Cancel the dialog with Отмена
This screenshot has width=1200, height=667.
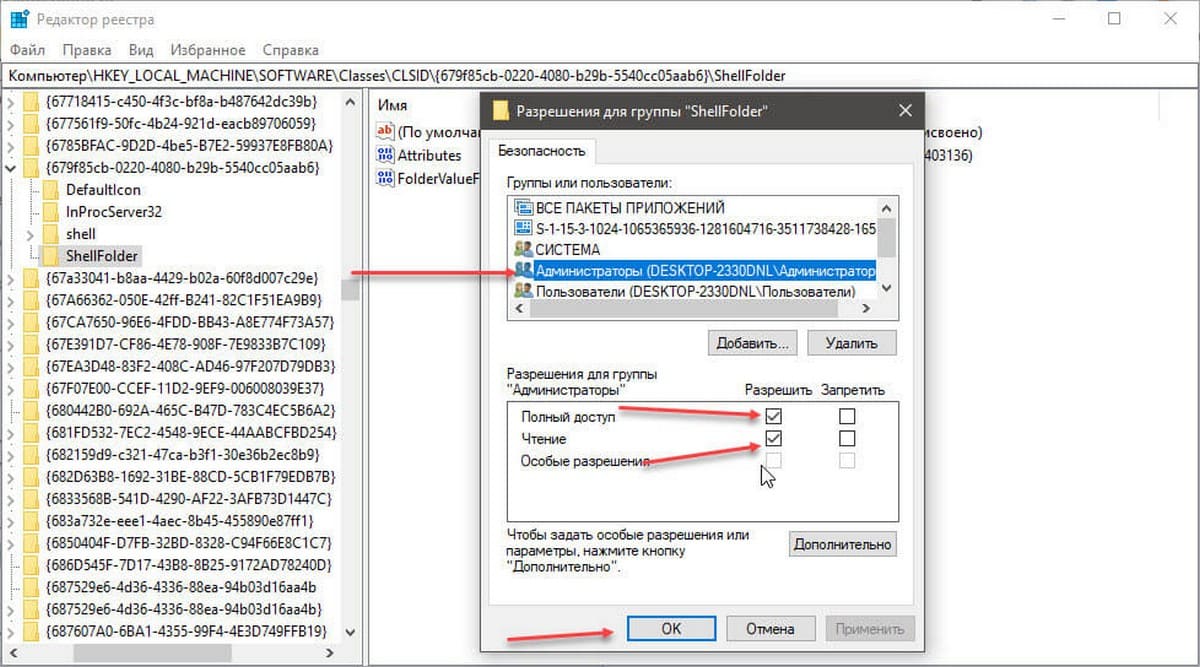pos(770,628)
